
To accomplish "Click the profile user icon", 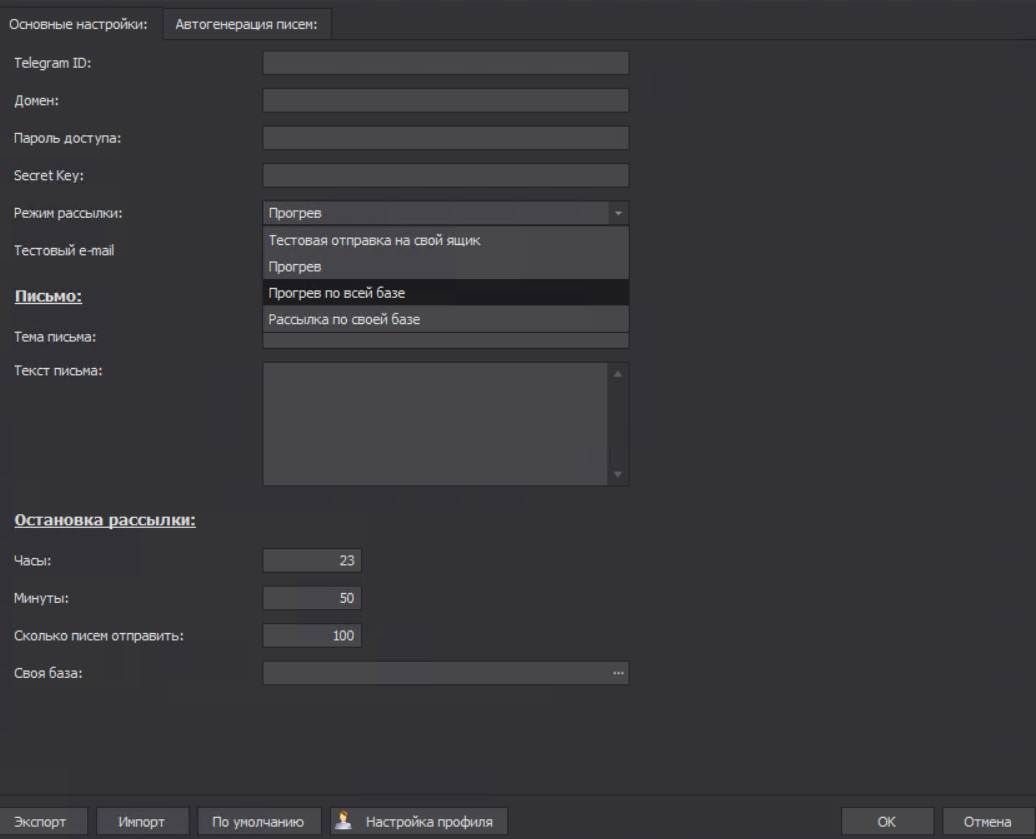I will pyautogui.click(x=343, y=821).
